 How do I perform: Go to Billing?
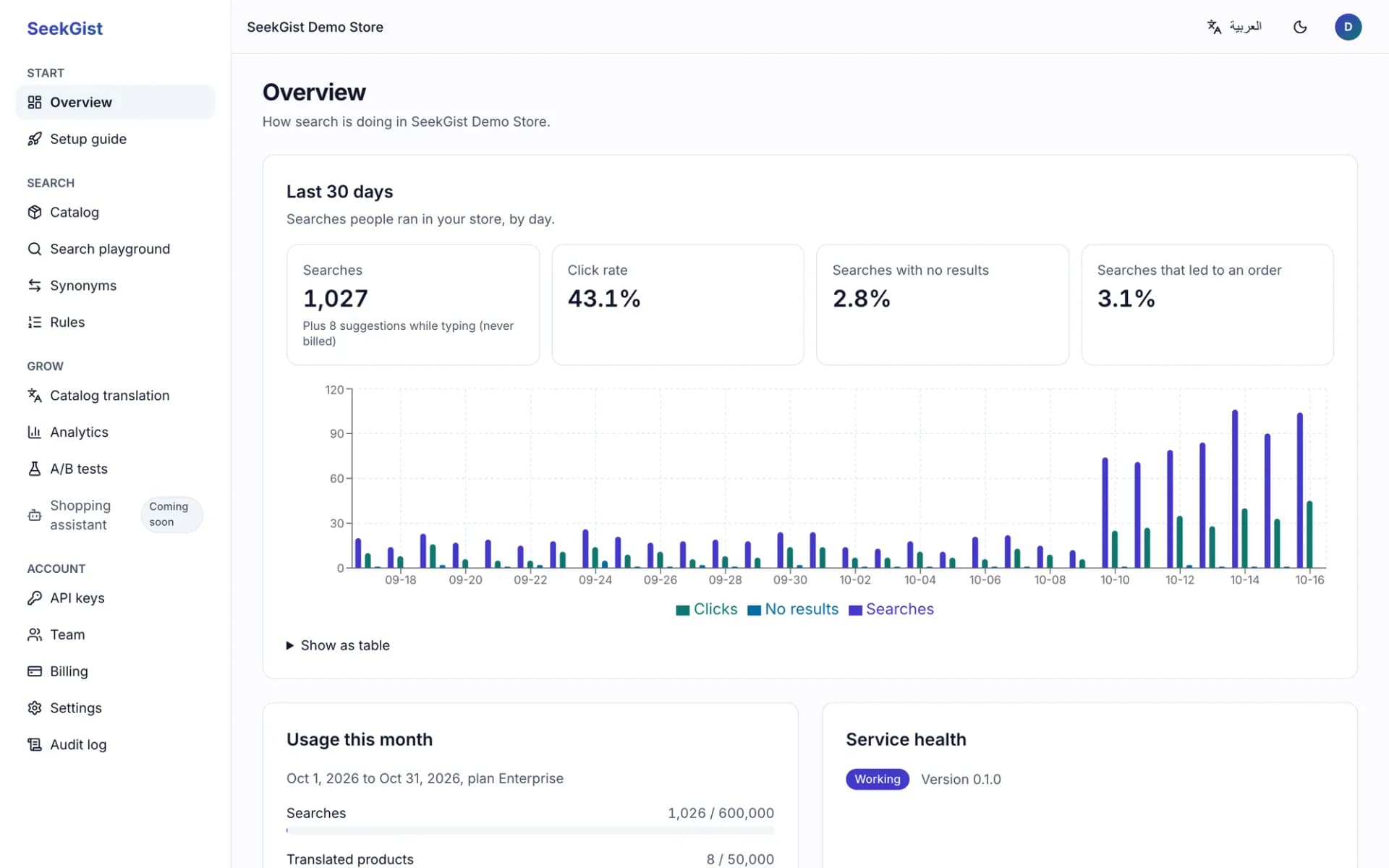pos(115,671)
